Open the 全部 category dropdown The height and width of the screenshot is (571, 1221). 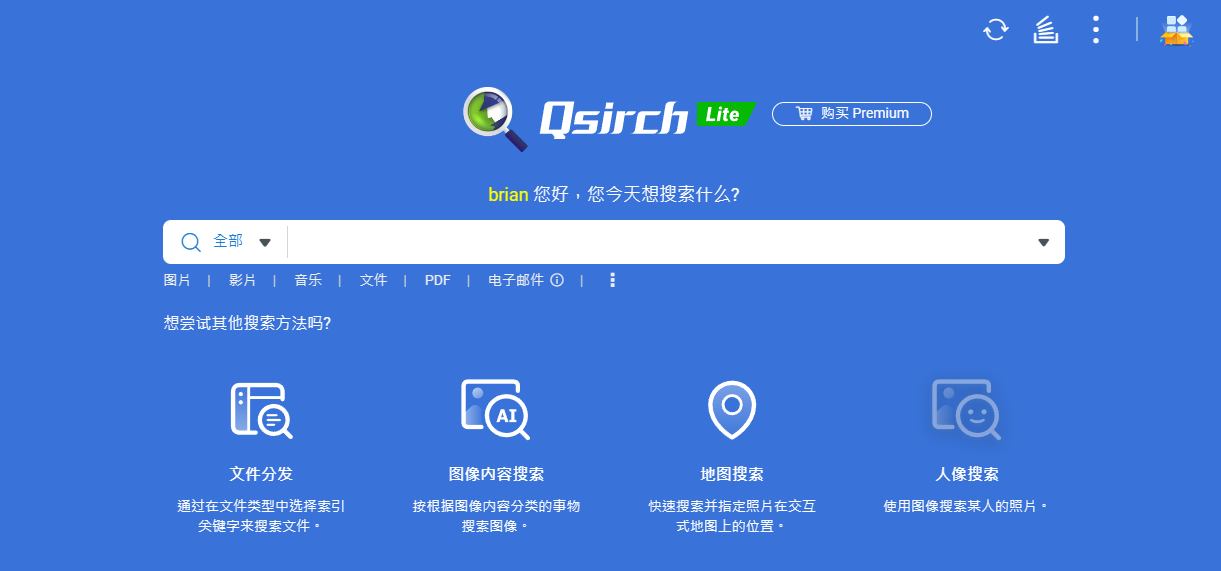click(241, 242)
